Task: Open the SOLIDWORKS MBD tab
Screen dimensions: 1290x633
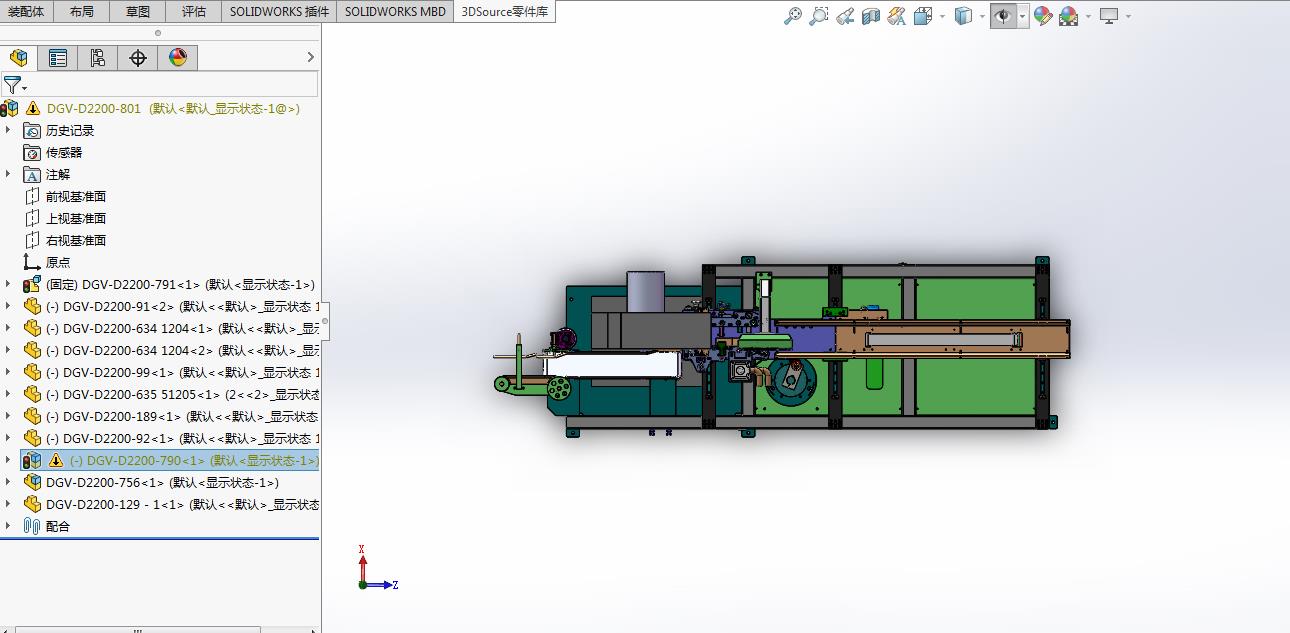Action: [x=396, y=11]
